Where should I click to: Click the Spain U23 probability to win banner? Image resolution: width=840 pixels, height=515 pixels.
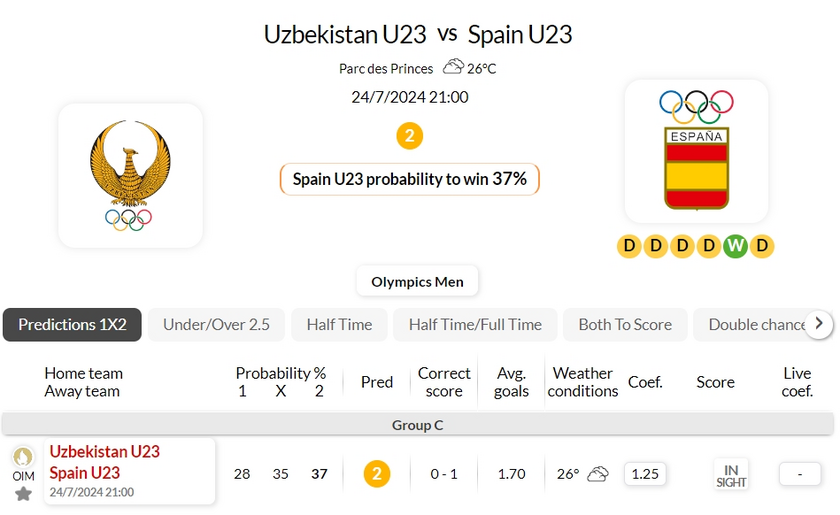click(409, 179)
